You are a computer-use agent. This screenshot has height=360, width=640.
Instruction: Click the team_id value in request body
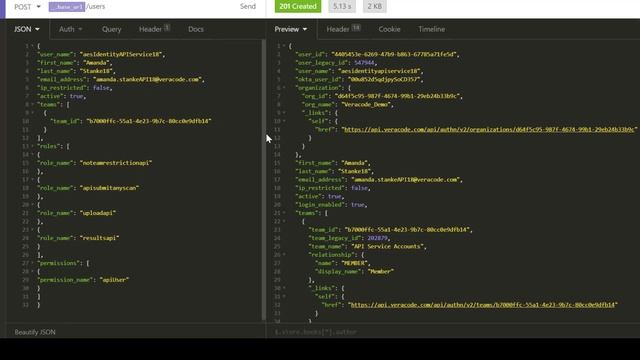[x=149, y=121]
